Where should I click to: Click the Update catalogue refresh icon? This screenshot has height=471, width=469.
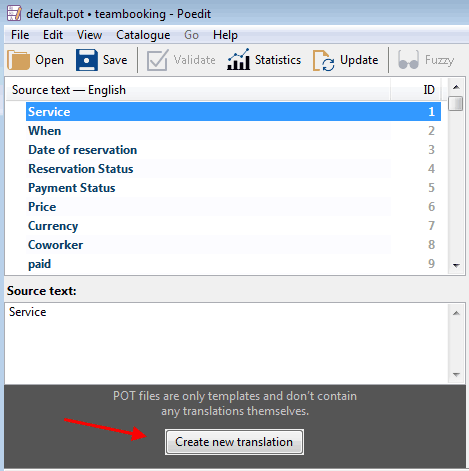(323, 60)
